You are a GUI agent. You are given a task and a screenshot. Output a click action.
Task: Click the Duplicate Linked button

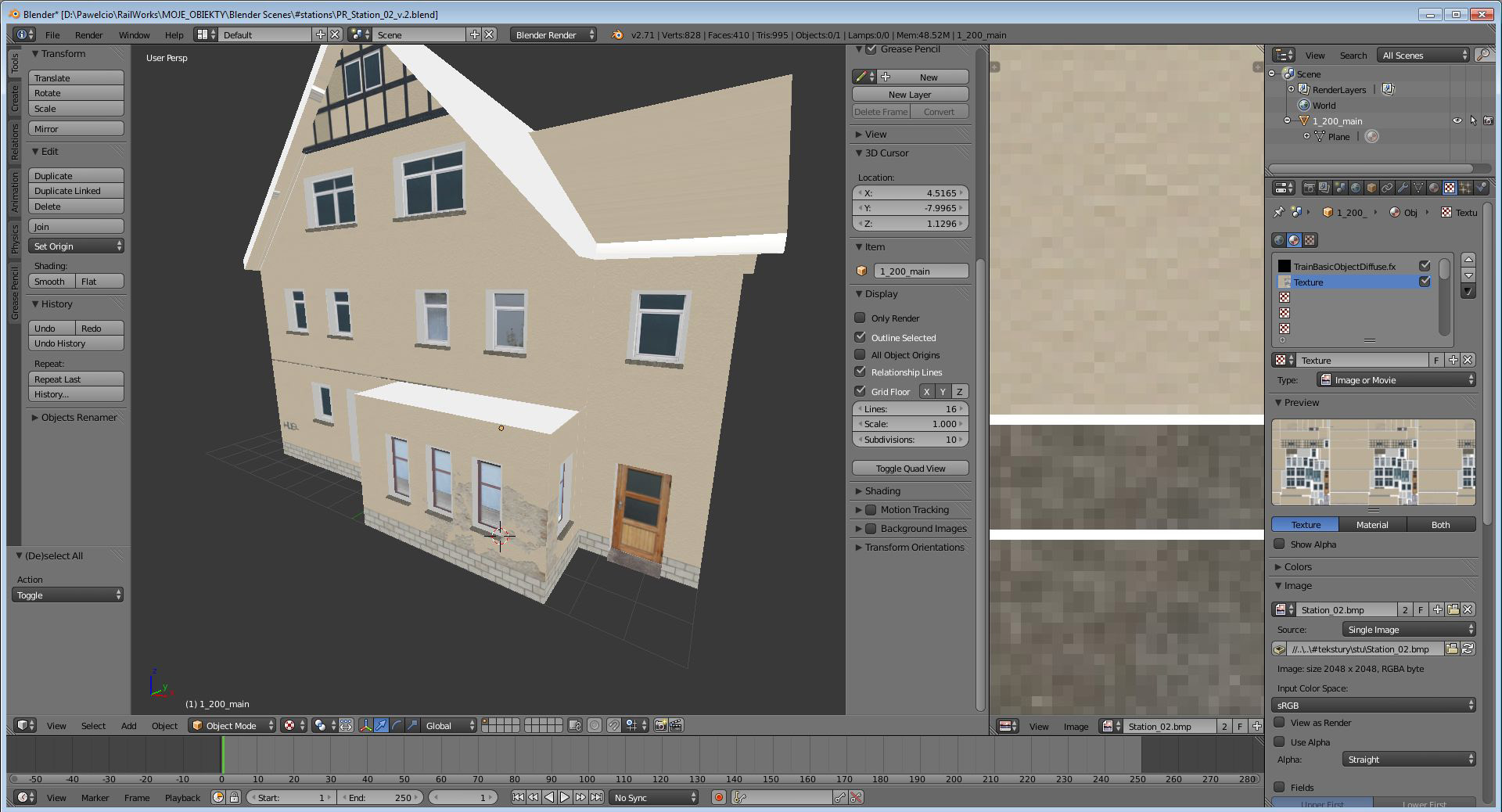76,191
